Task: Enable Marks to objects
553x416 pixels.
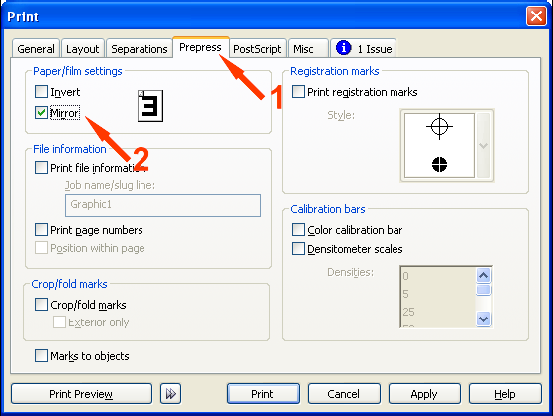Action: click(x=41, y=355)
